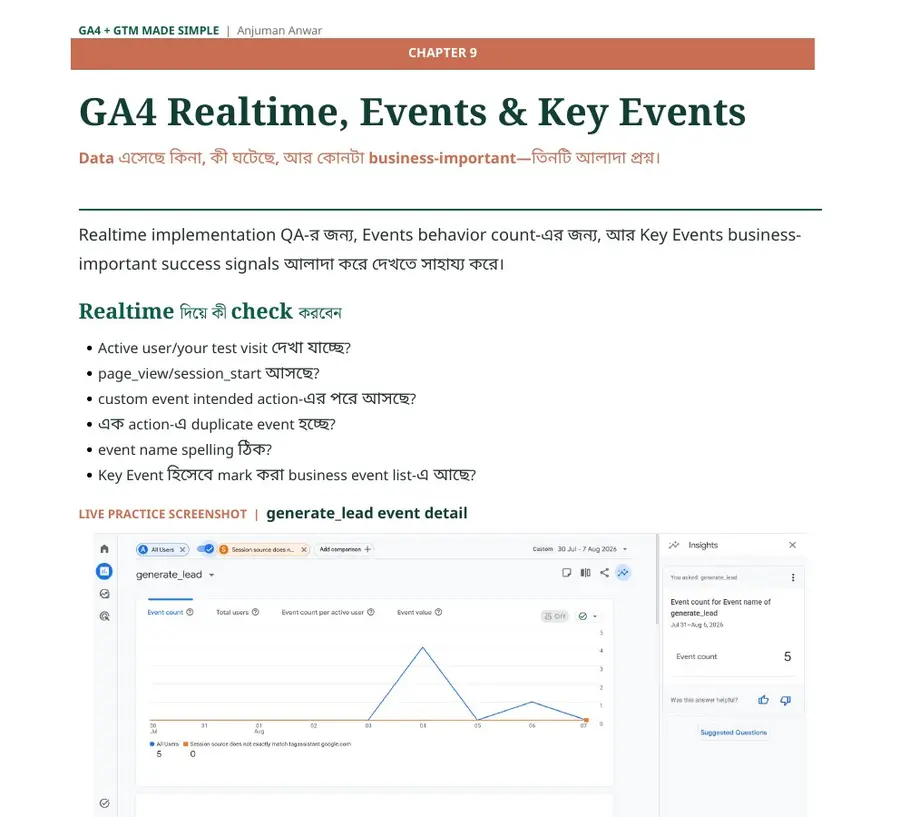Viewport: 900px width, 817px height.
Task: Select the Reports icon in sidebar
Action: [x=104, y=571]
